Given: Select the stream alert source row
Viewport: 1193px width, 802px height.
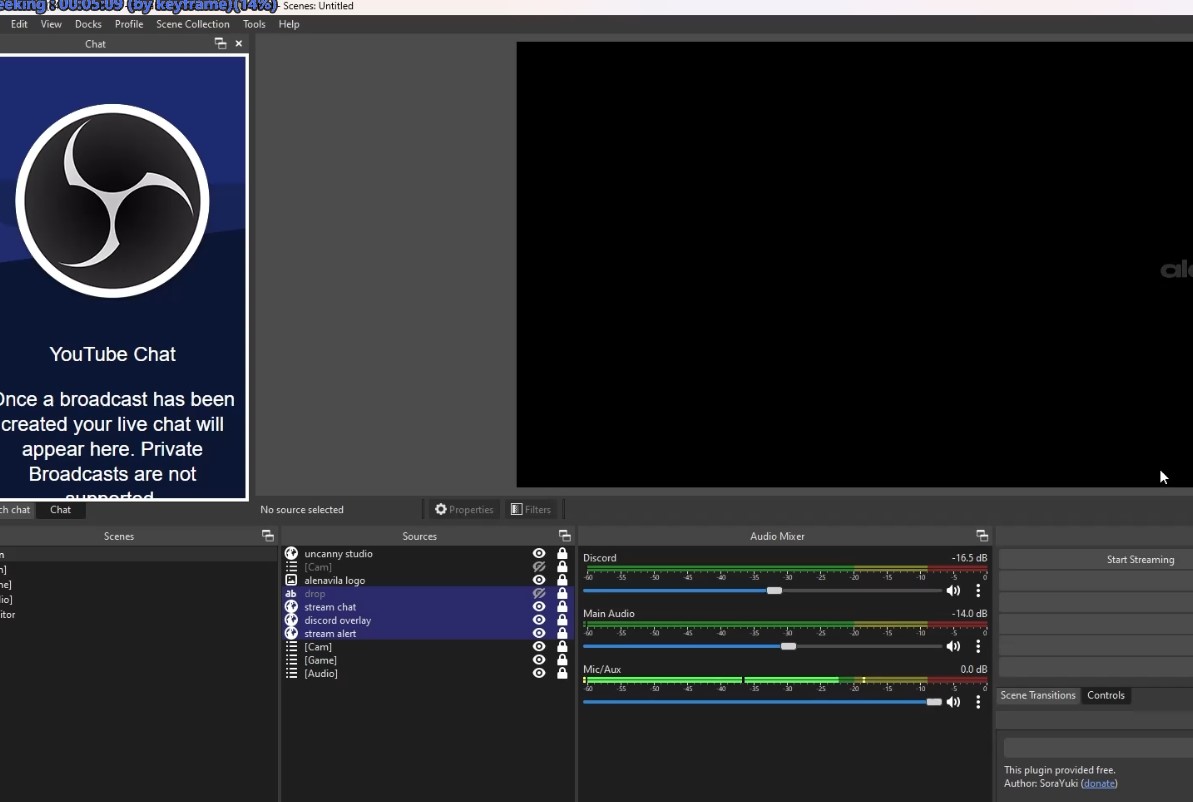Looking at the screenshot, I should 400,634.
